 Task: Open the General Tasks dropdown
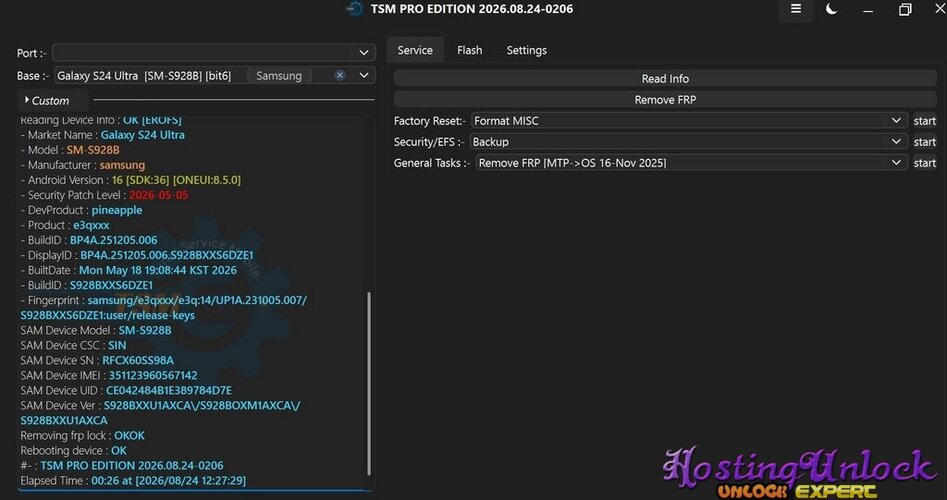691,163
